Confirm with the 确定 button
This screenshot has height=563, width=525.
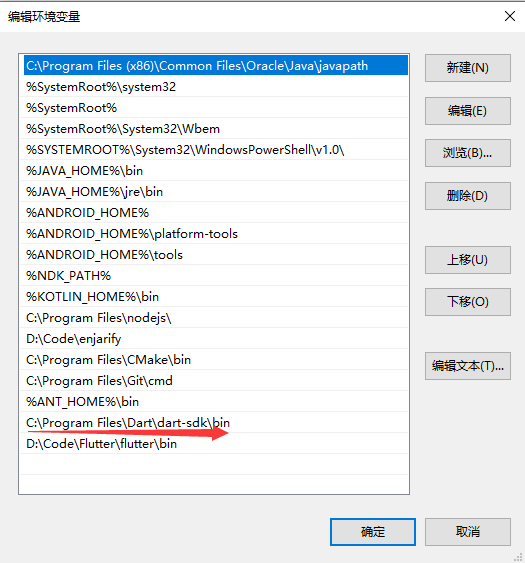(373, 532)
